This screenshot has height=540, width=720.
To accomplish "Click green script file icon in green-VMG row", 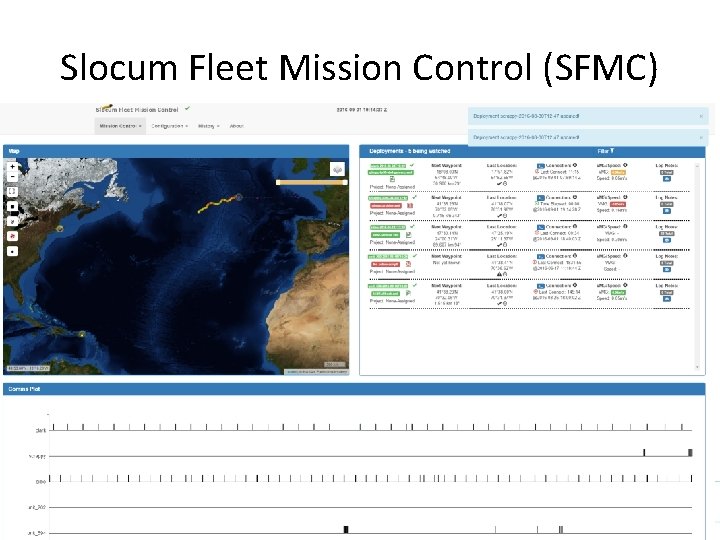I will (408, 293).
